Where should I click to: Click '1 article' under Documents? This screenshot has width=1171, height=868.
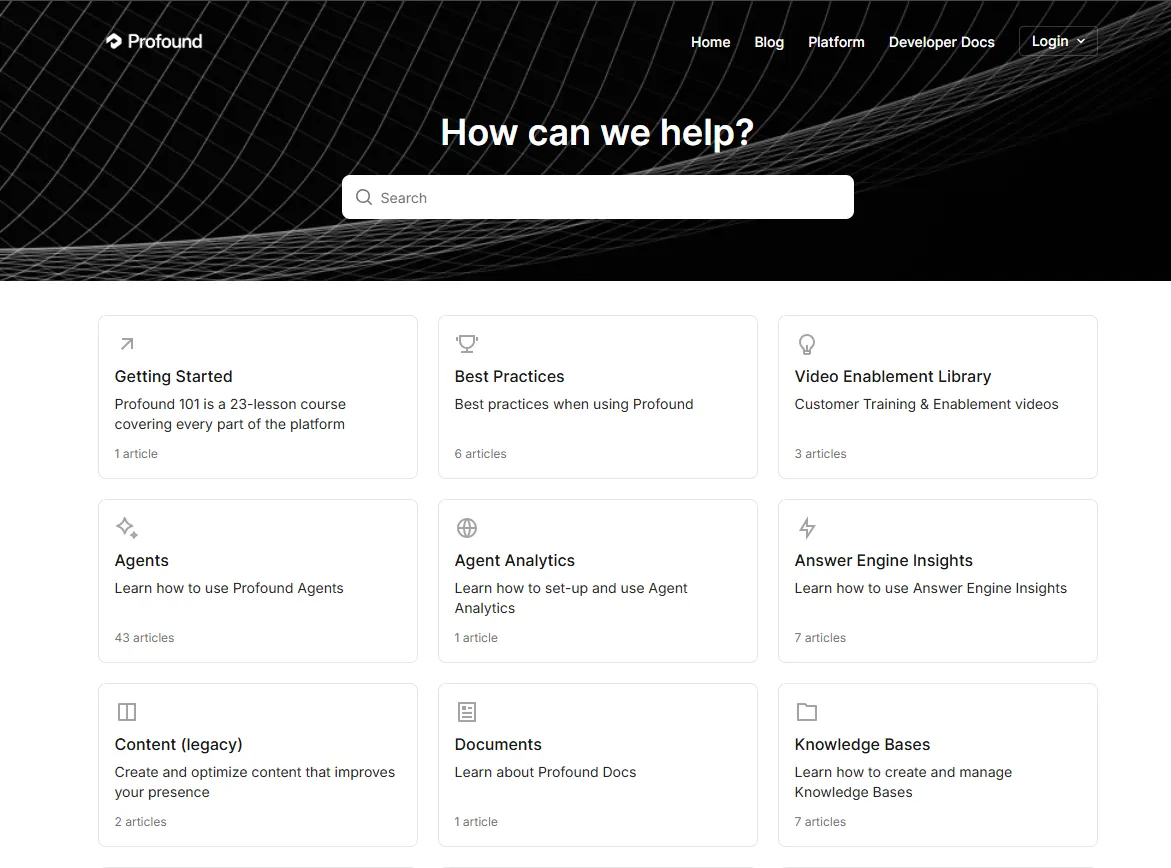pos(476,822)
